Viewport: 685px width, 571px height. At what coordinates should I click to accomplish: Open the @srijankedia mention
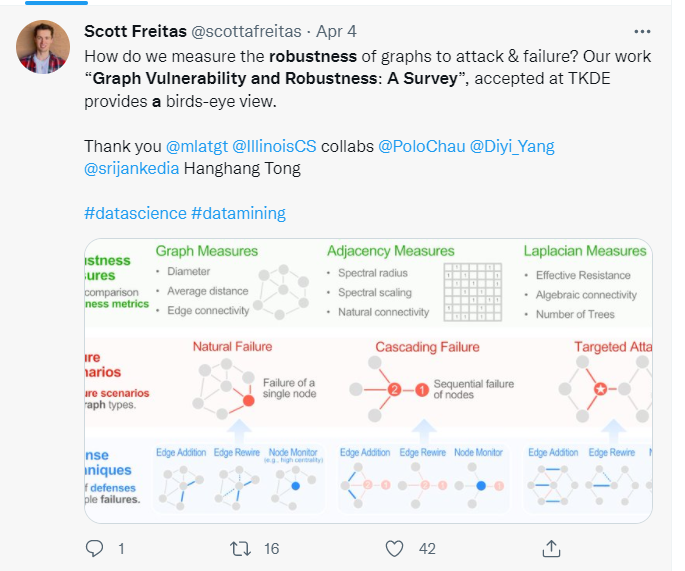click(x=131, y=168)
